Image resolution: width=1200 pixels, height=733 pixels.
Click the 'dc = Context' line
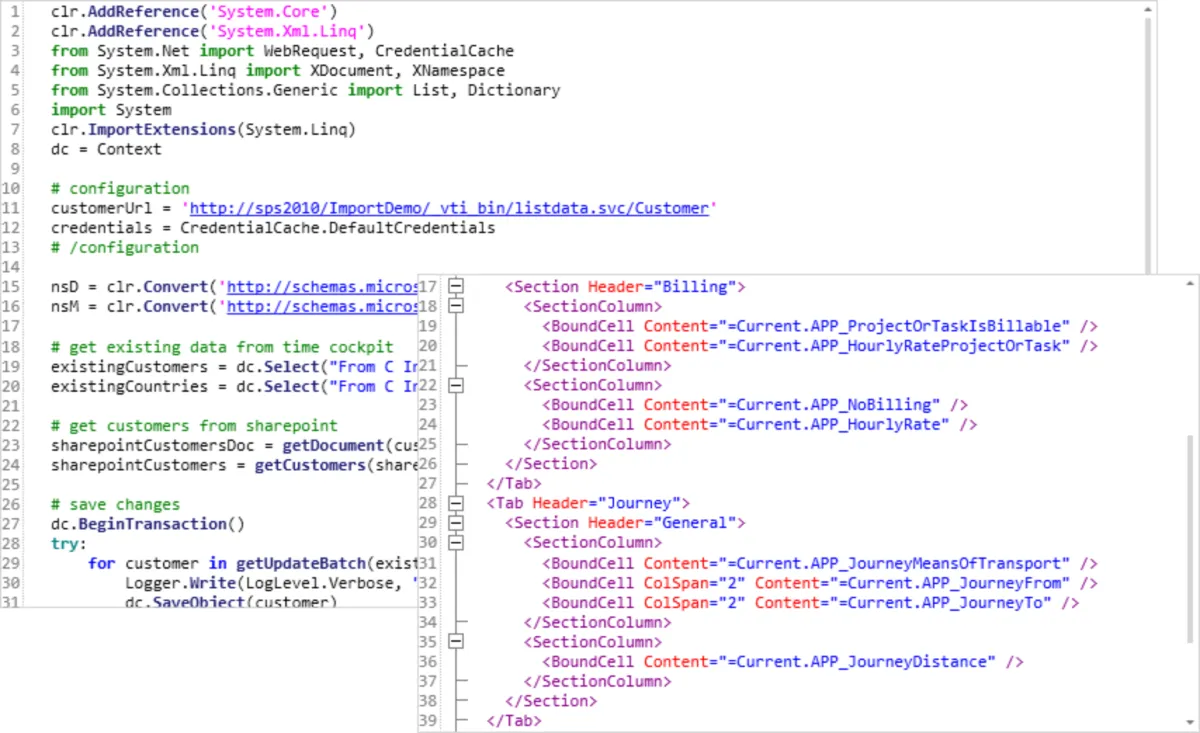point(106,149)
